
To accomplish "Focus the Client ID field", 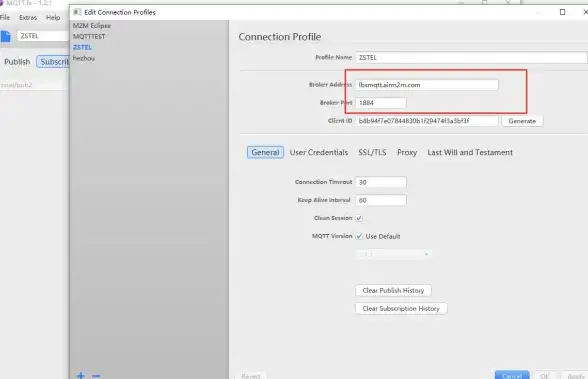I will [x=427, y=121].
